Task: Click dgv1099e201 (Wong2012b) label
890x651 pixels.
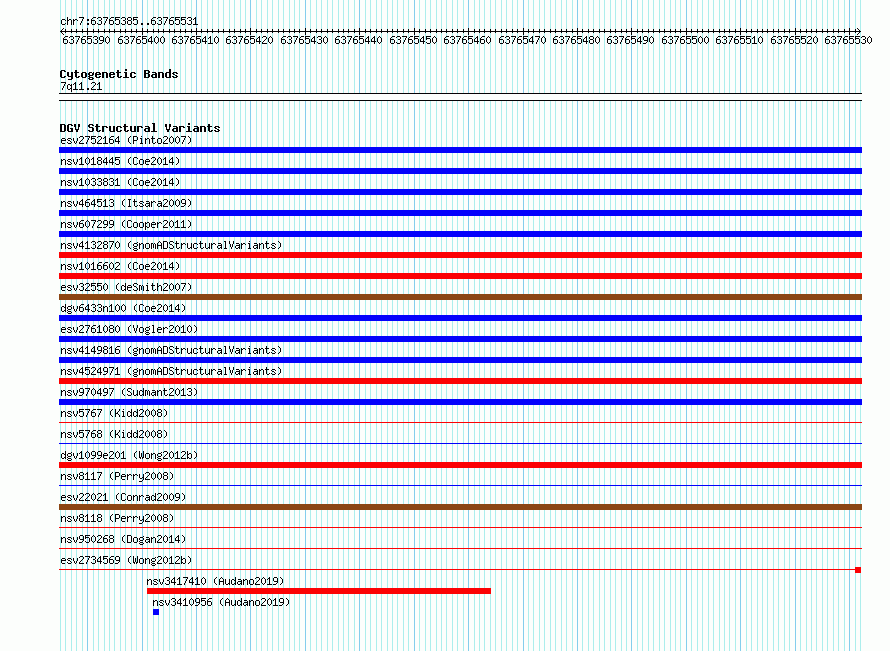Action: (129, 455)
